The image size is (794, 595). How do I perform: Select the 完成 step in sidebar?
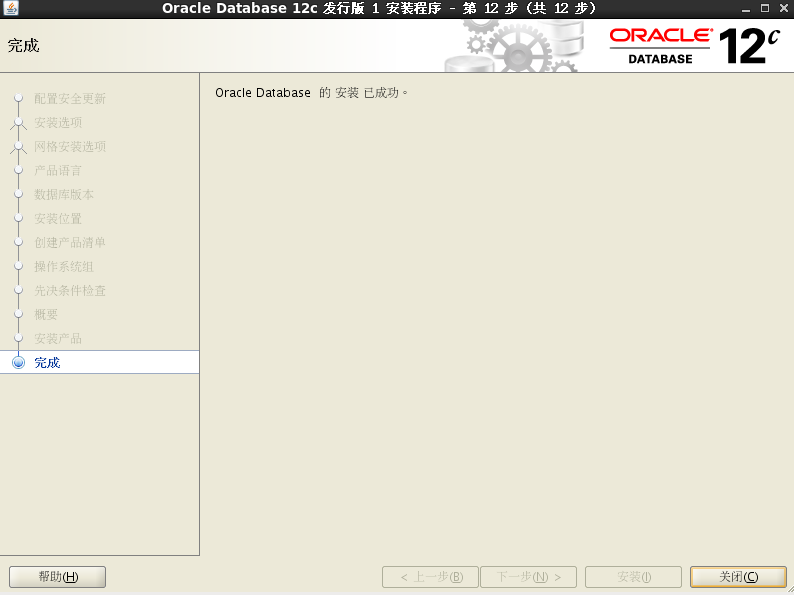[99, 363]
